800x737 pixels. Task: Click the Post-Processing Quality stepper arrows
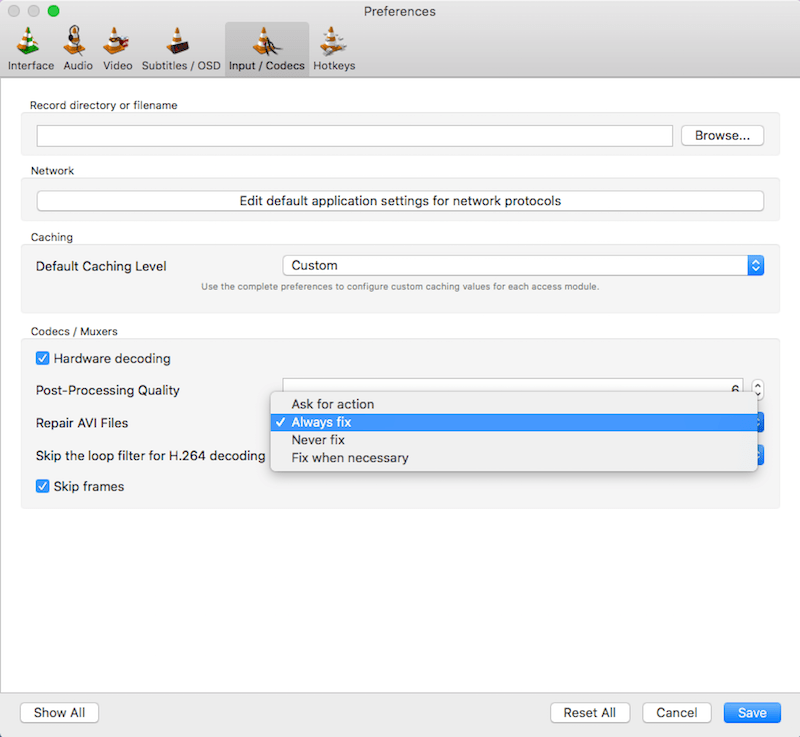click(x=758, y=390)
